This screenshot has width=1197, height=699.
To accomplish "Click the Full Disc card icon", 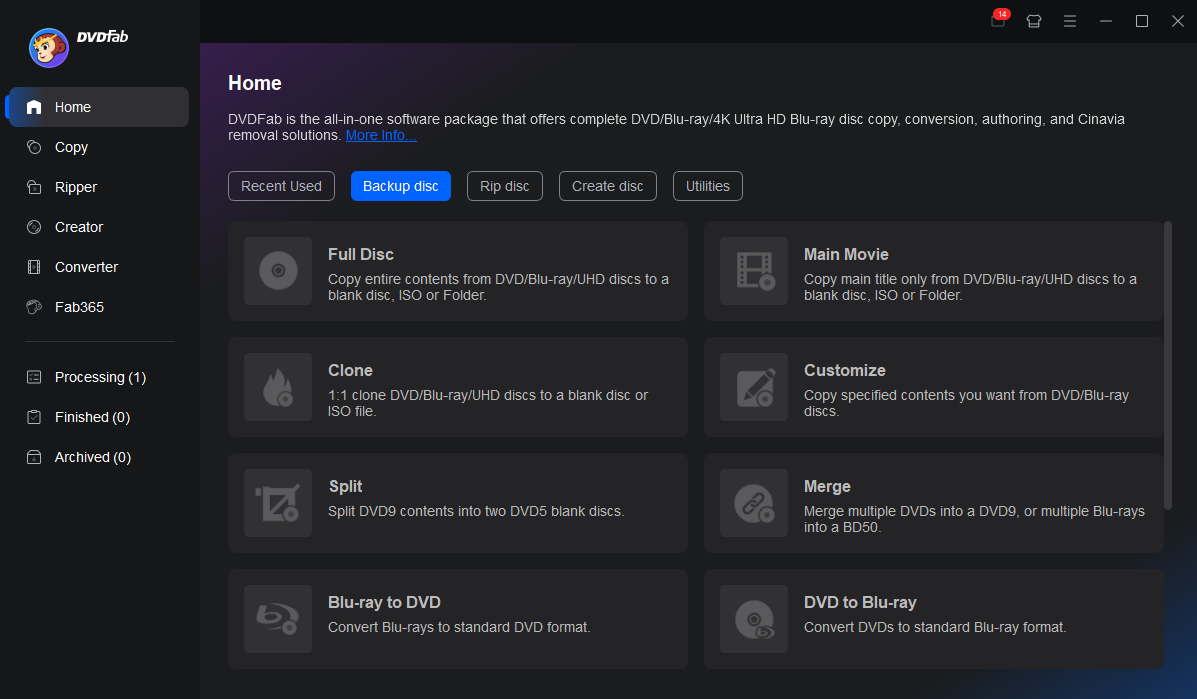I will (278, 271).
